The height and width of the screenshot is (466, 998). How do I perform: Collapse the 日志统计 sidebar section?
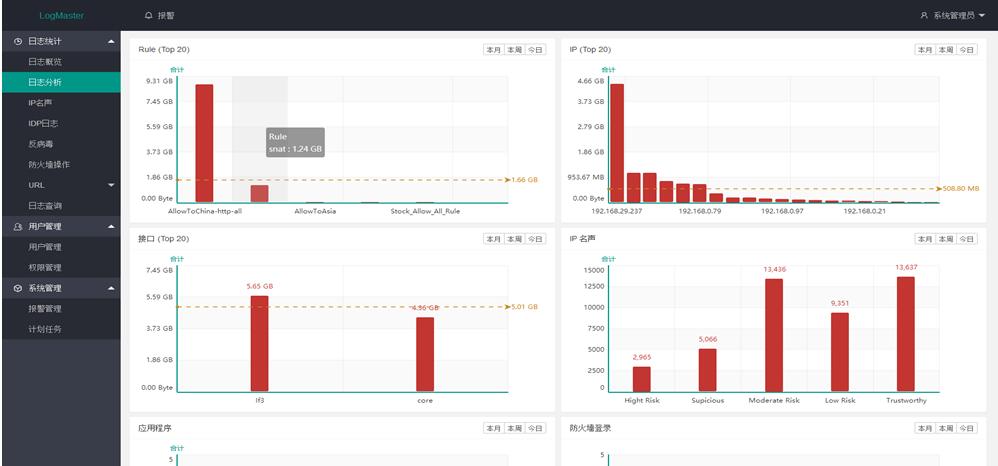[111, 41]
